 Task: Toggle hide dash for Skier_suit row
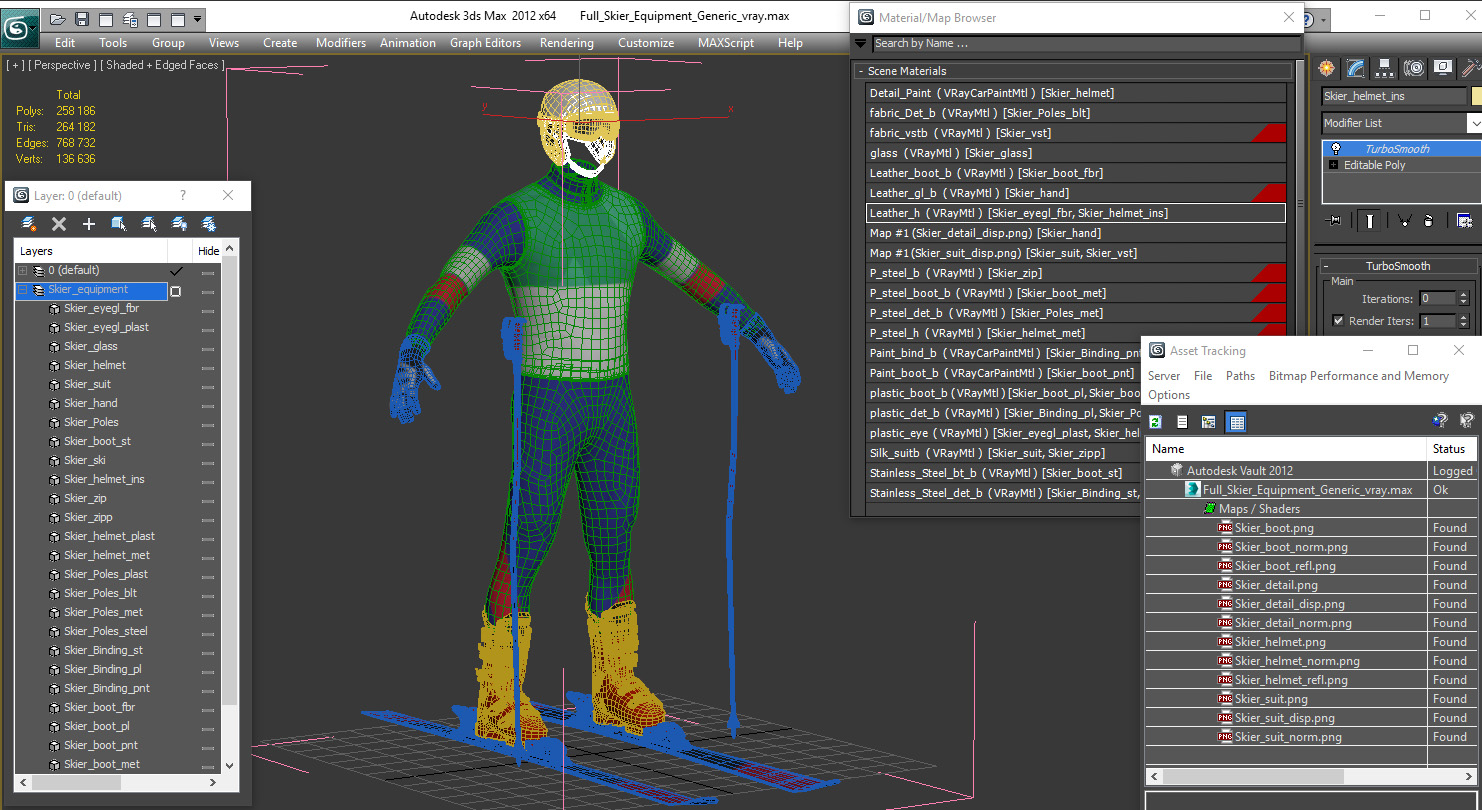point(208,386)
